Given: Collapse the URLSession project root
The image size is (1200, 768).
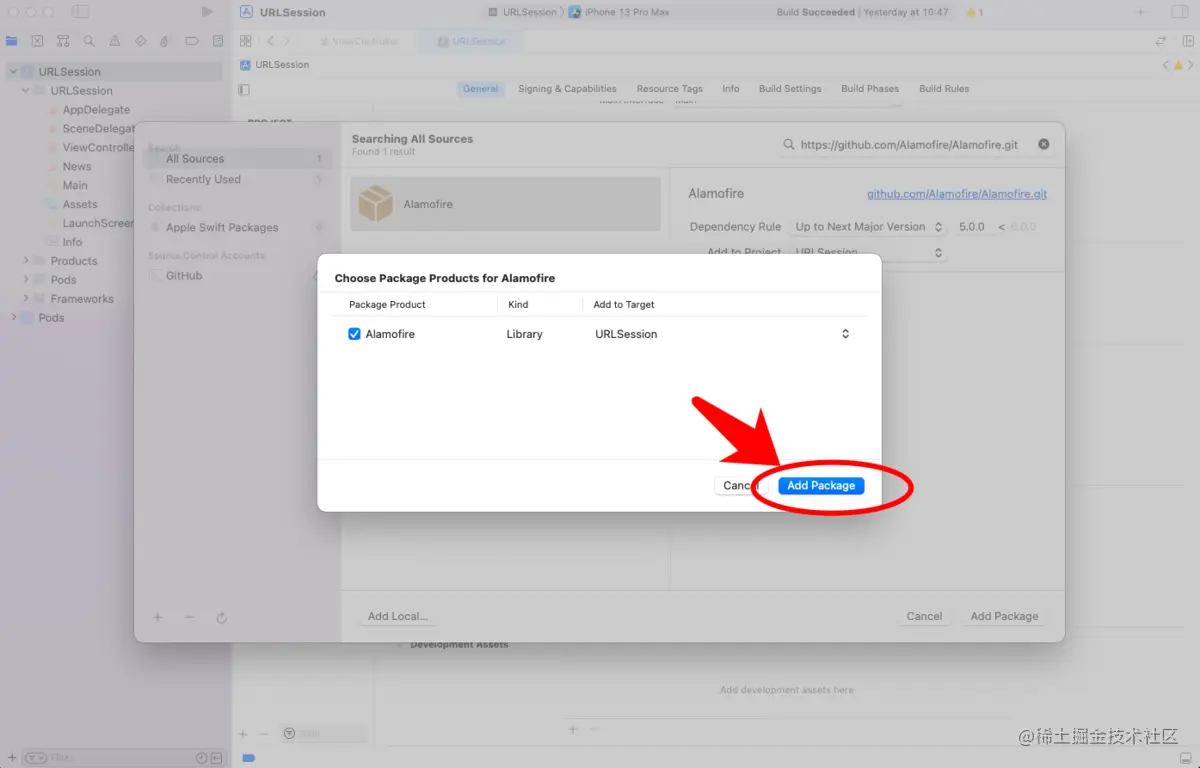Looking at the screenshot, I should 13,72.
